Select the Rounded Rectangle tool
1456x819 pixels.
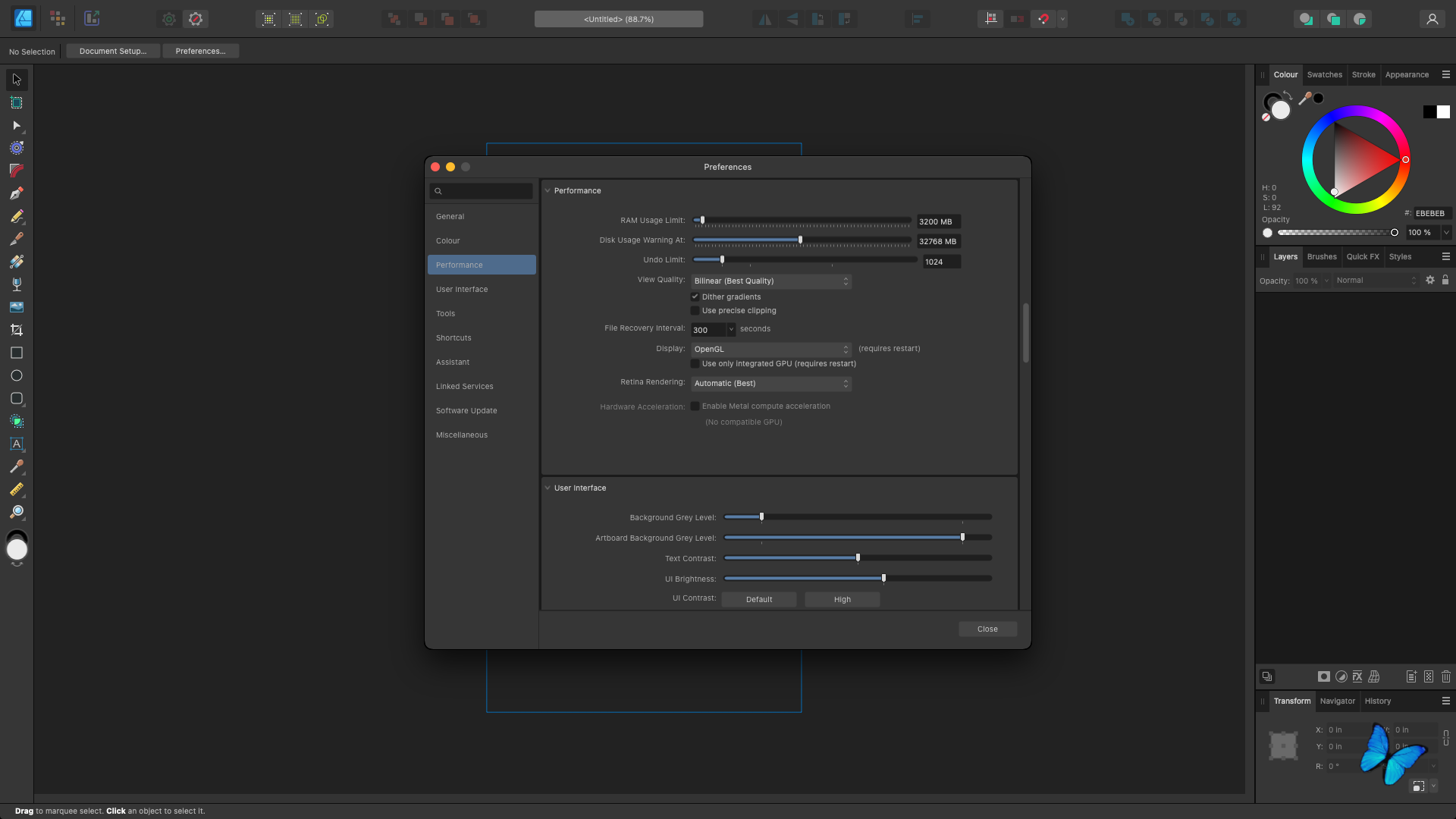pyautogui.click(x=17, y=398)
